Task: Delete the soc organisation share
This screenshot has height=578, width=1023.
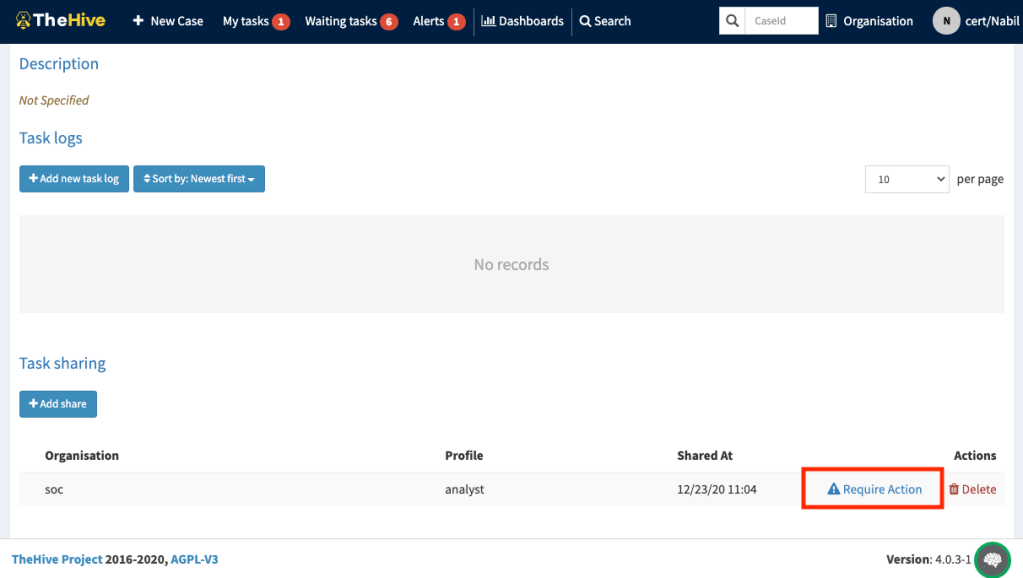Action: [x=972, y=489]
